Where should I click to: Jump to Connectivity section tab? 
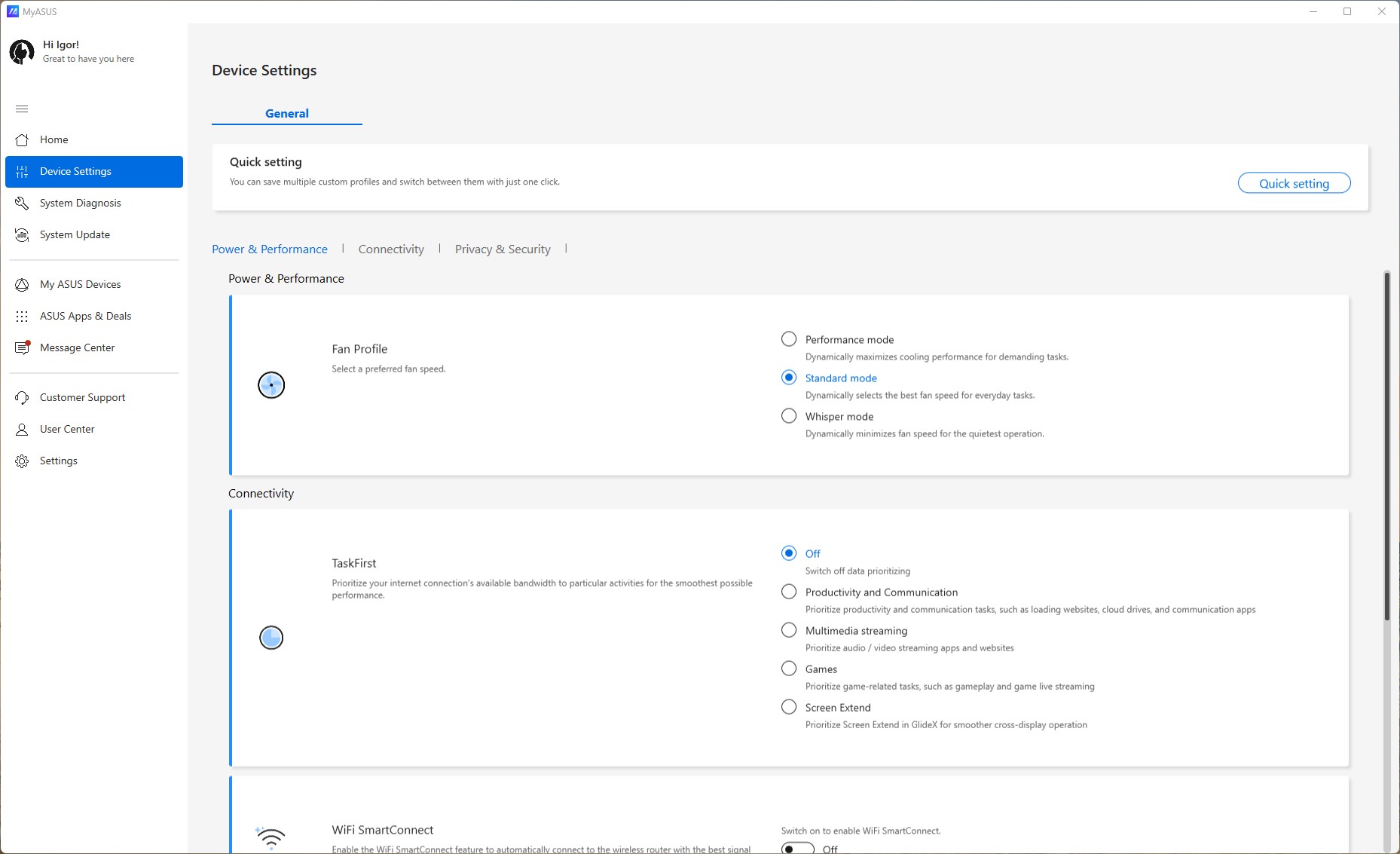[391, 249]
